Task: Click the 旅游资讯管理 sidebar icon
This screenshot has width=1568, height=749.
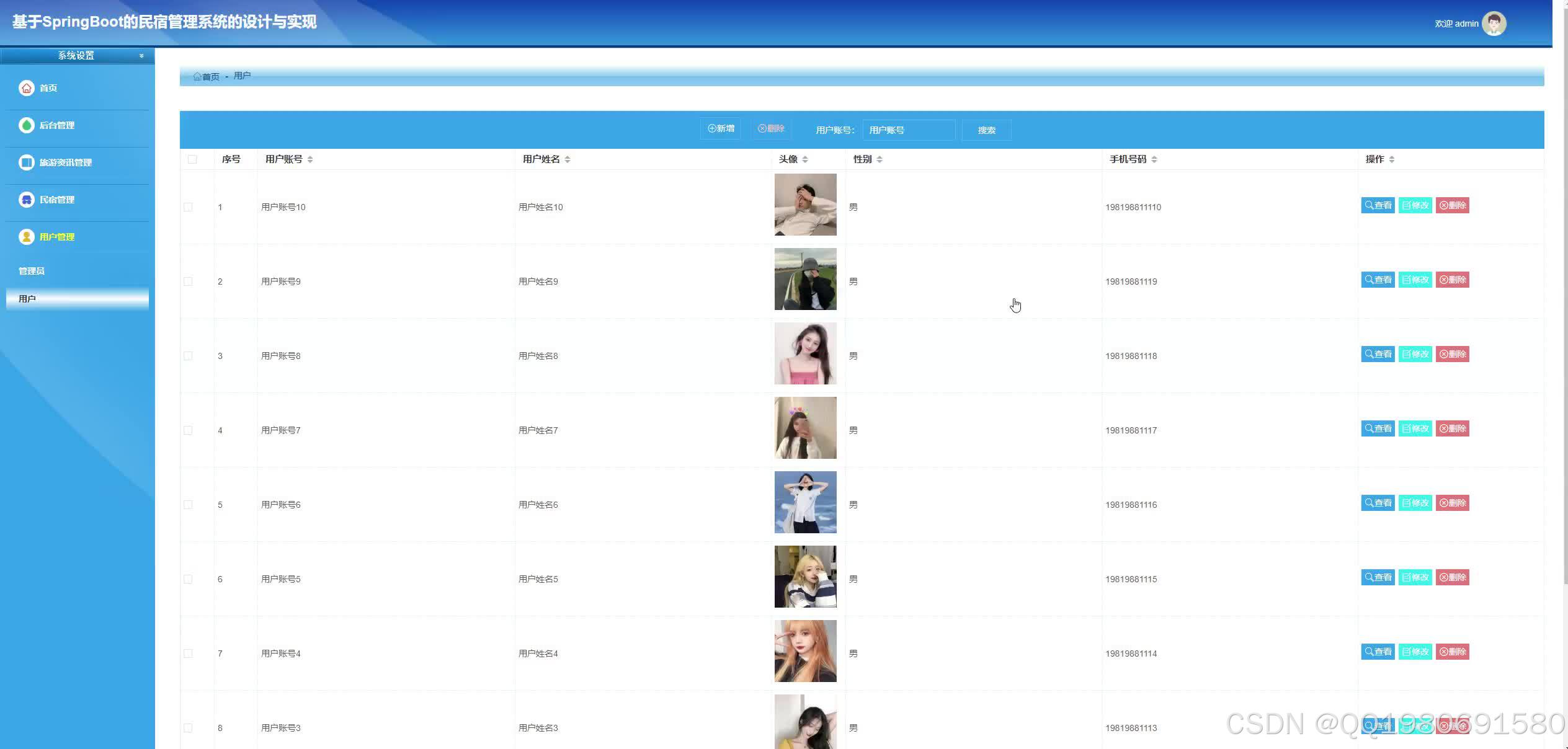Action: coord(27,162)
